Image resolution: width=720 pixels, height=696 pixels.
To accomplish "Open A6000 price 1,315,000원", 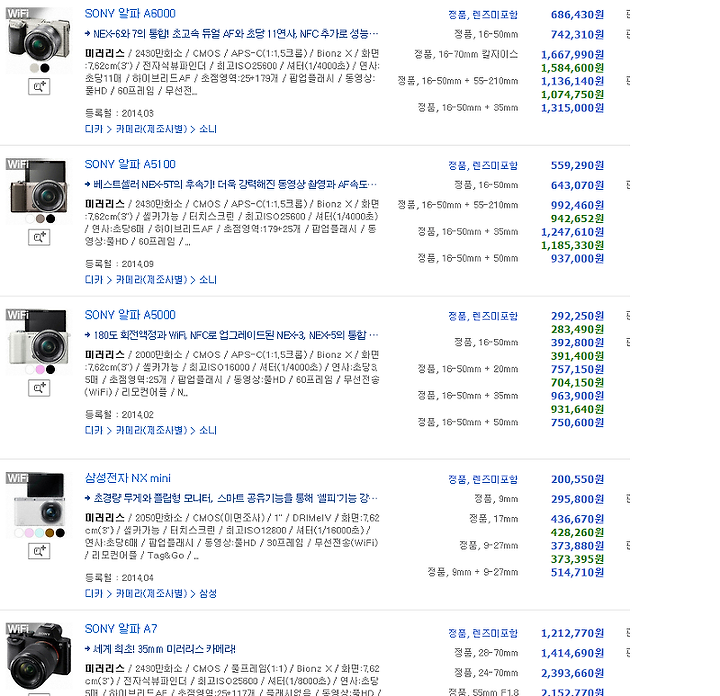I will (573, 108).
